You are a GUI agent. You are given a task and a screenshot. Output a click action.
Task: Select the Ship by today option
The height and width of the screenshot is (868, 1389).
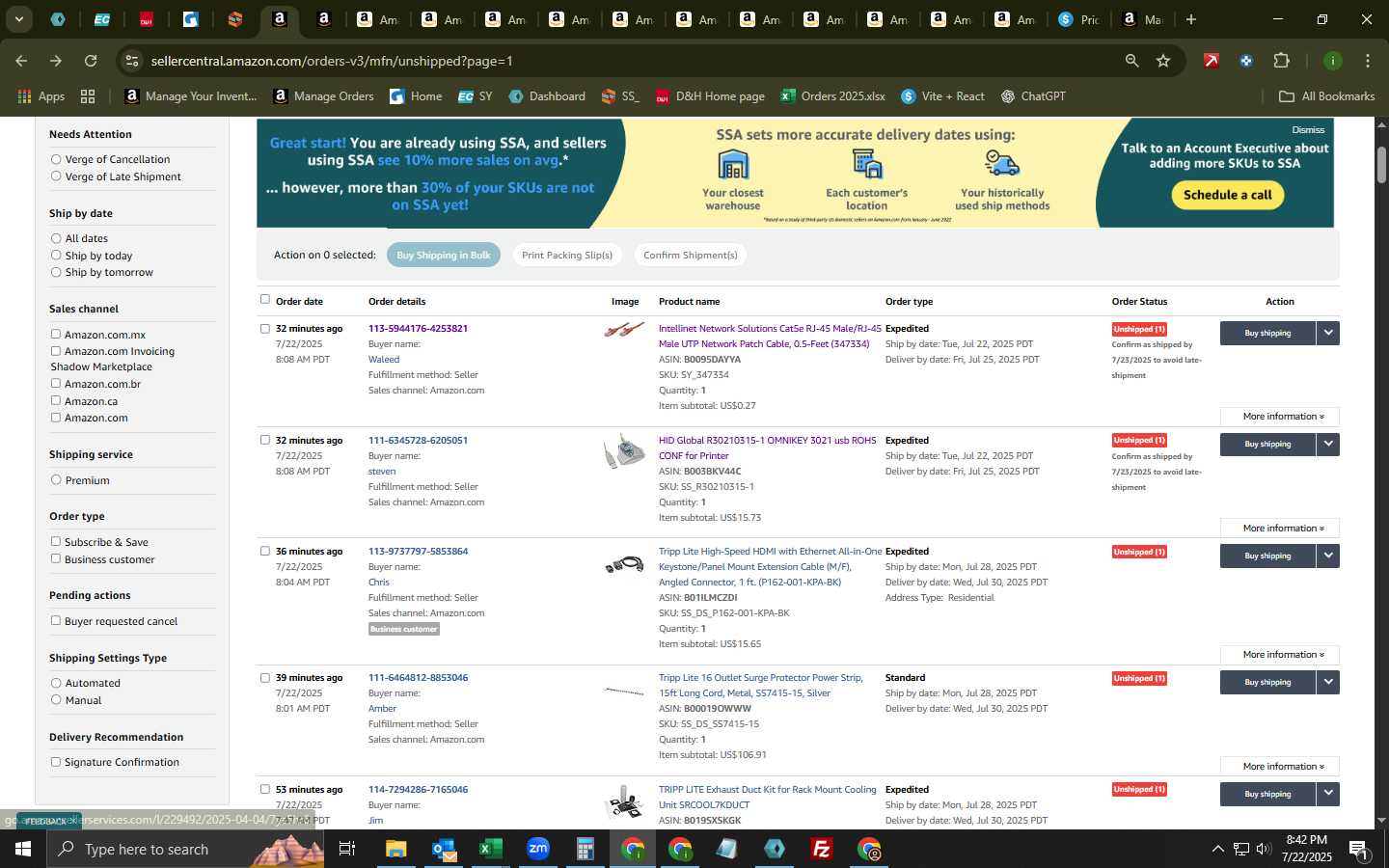56,256
